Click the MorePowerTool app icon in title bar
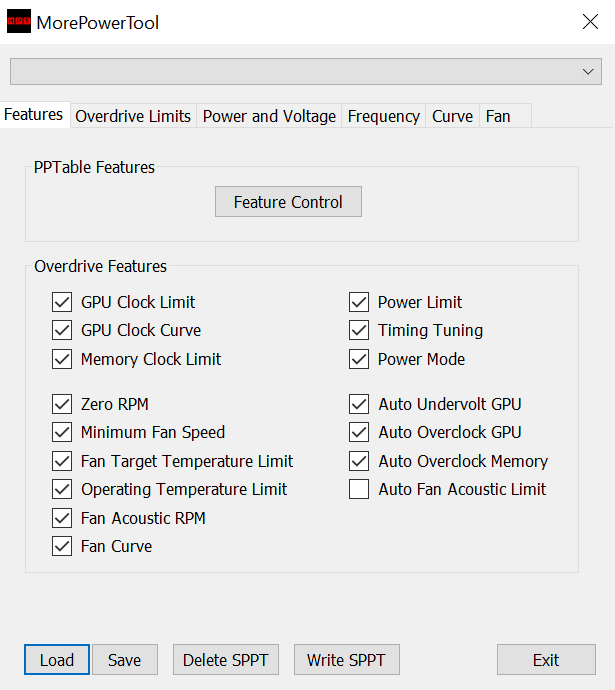Screen dimensions: 615x690 click(x=19, y=21)
